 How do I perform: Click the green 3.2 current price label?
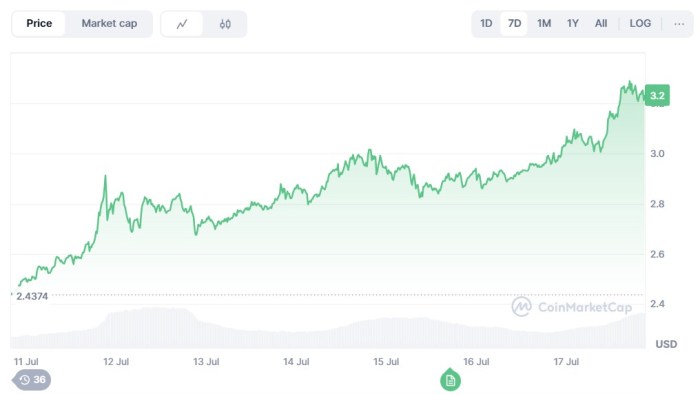point(657,95)
